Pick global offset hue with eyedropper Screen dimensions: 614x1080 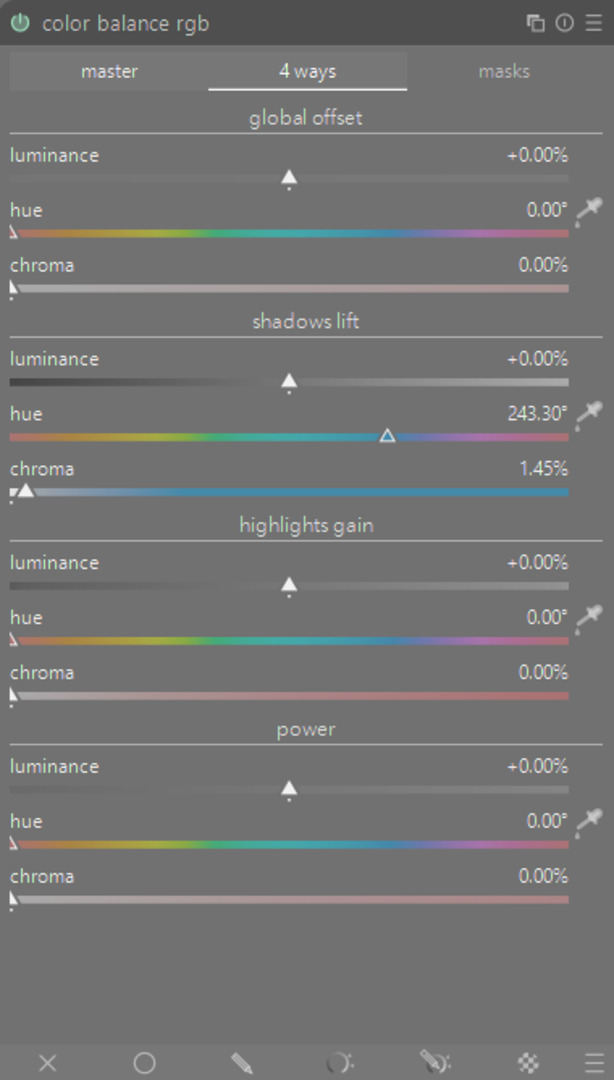point(591,209)
